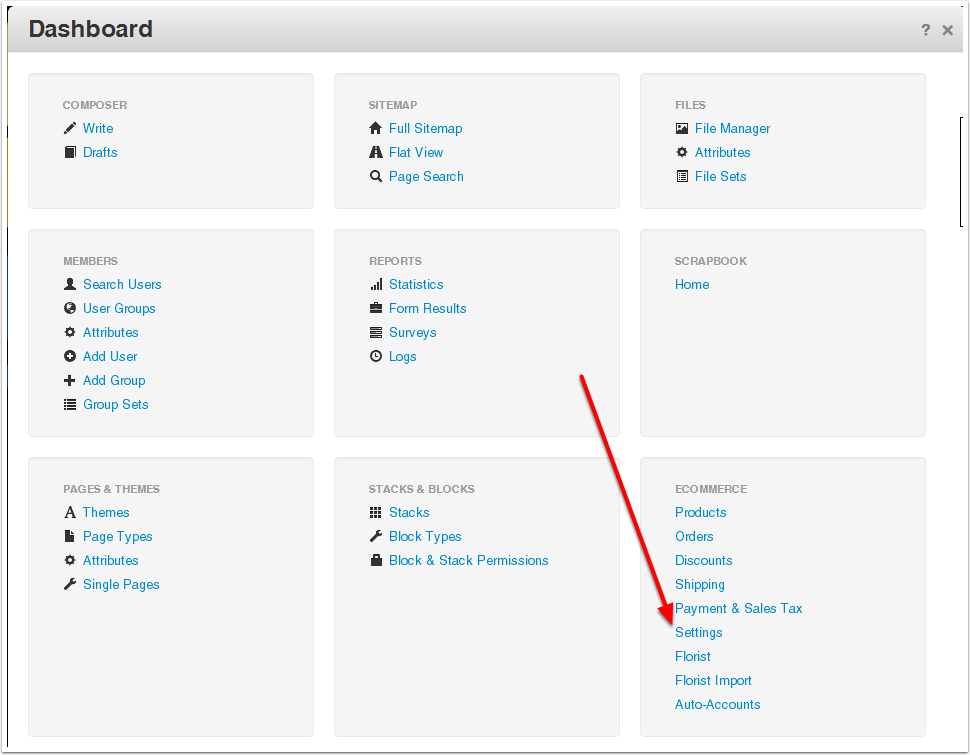
Task: Click the wrench icon beside Block Types
Action: pyautogui.click(x=376, y=536)
